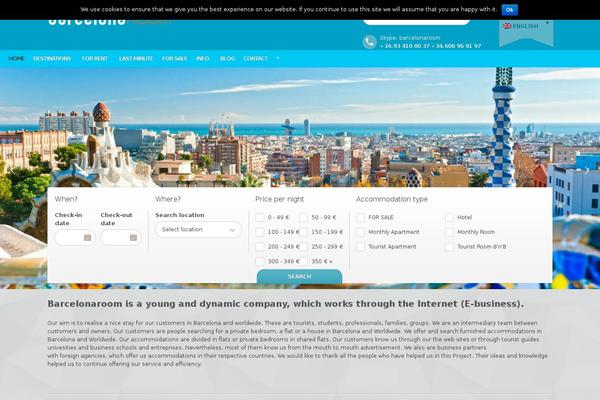Image resolution: width=600 pixels, height=400 pixels.
Task: Open the CONTACT menu item
Action: pos(256,59)
